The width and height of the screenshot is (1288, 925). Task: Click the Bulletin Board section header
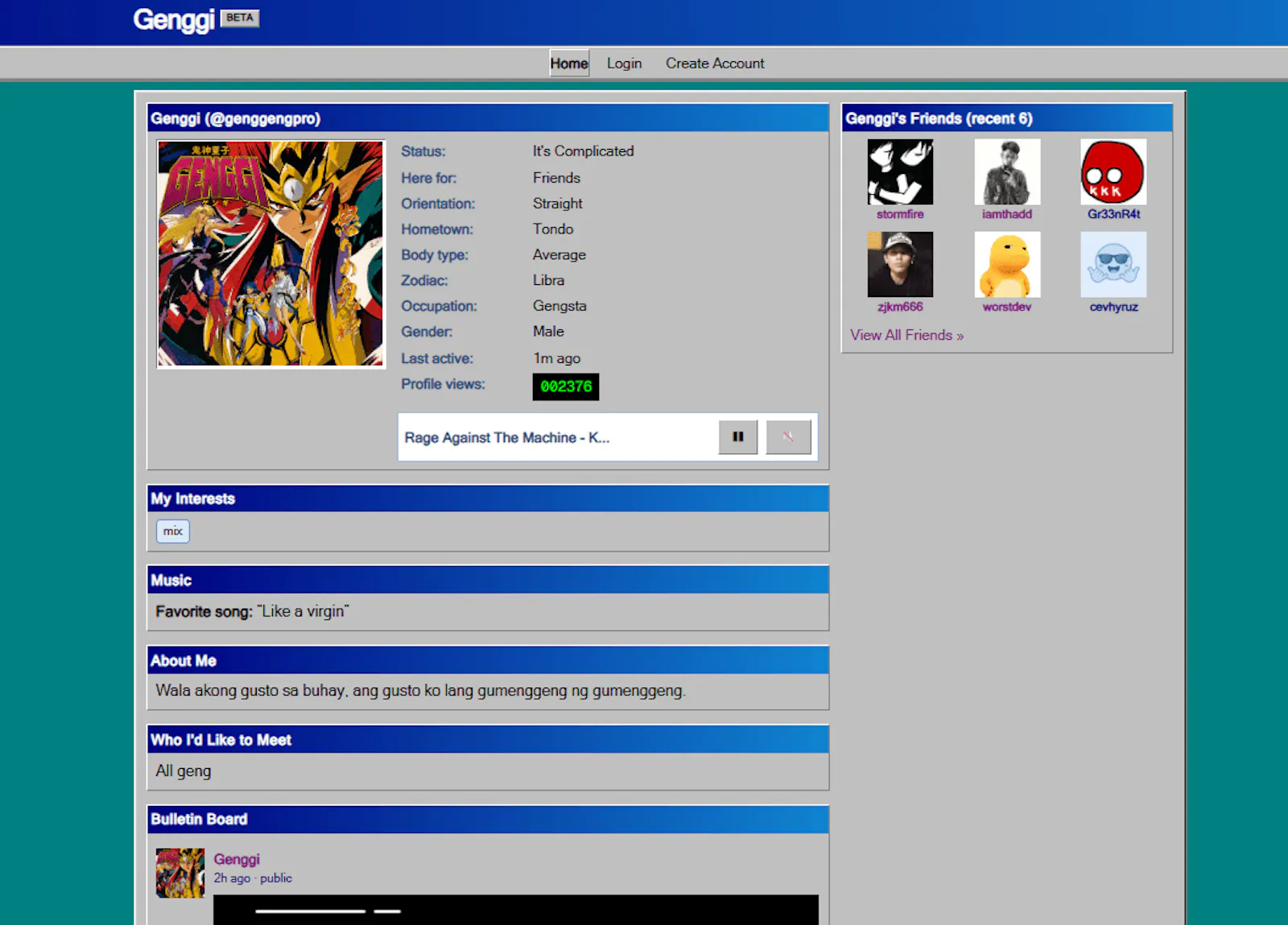coord(488,820)
